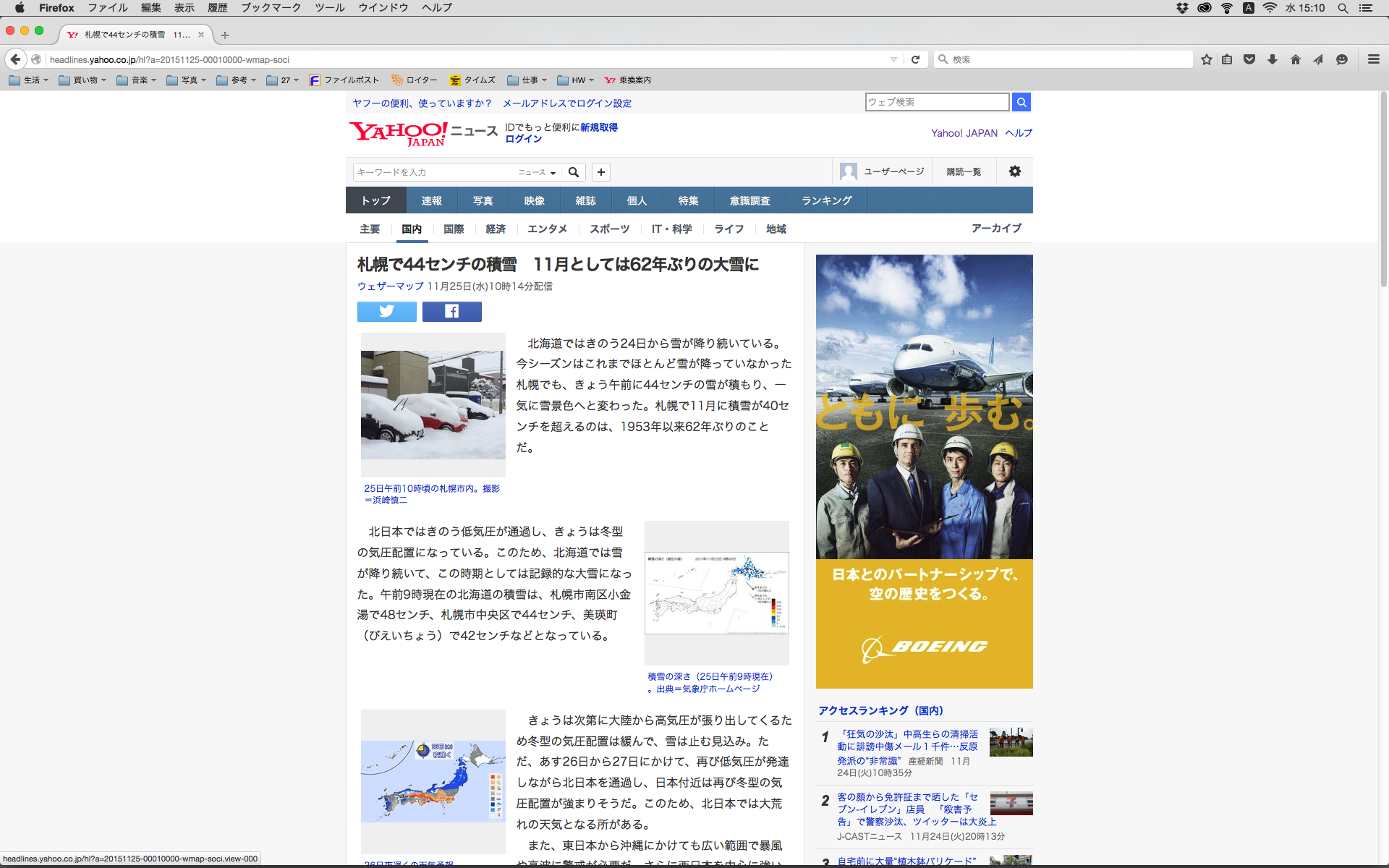
Task: Share article via Facebook button
Action: point(451,311)
